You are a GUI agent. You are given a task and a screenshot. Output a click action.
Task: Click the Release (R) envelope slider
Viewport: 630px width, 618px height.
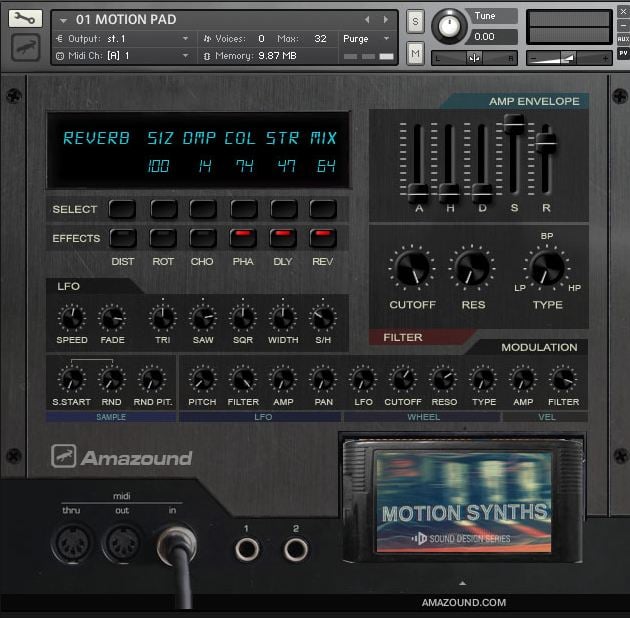coord(546,142)
